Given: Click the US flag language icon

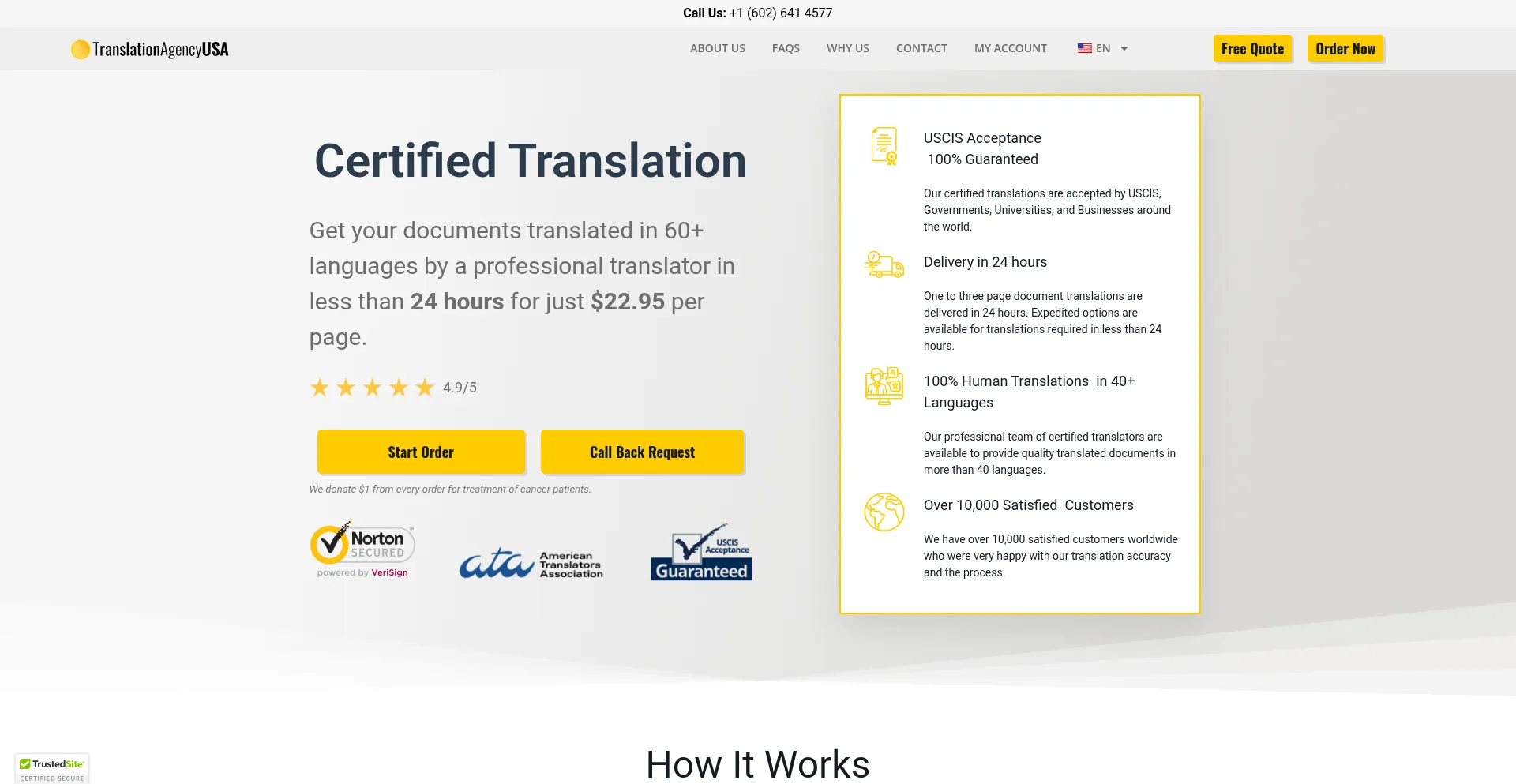Looking at the screenshot, I should point(1084,48).
